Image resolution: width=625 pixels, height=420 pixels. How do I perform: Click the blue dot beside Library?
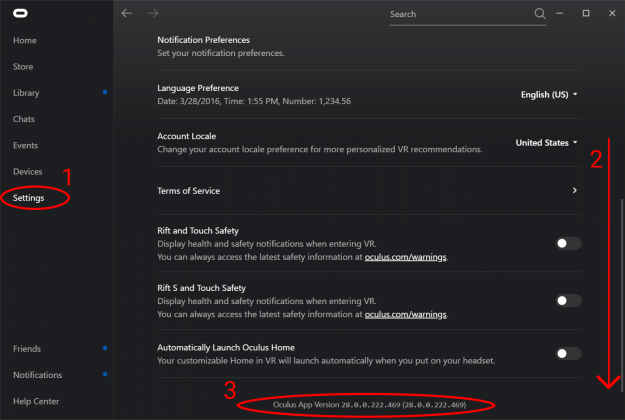105,93
